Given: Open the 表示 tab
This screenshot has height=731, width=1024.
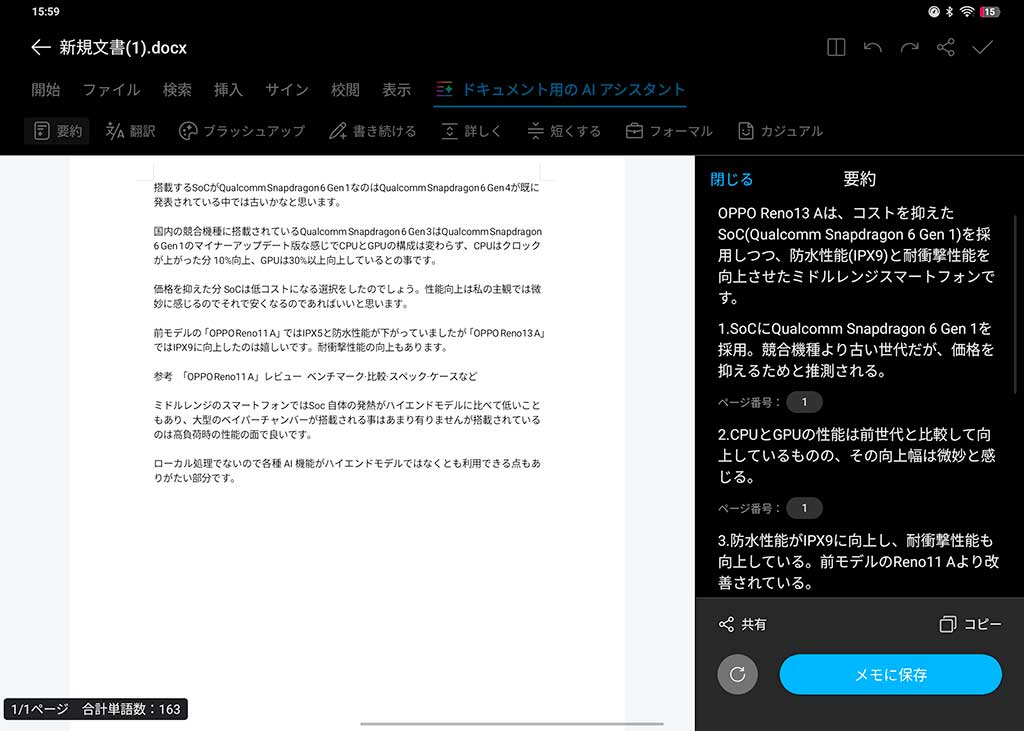Looking at the screenshot, I should [x=396, y=89].
